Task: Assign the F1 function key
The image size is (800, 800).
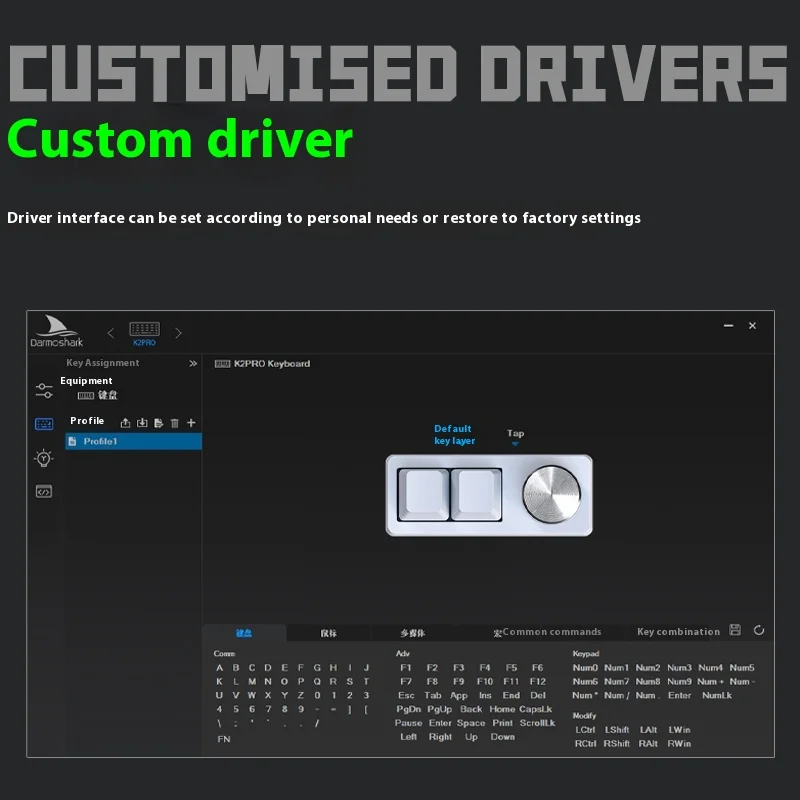Action: [x=406, y=667]
